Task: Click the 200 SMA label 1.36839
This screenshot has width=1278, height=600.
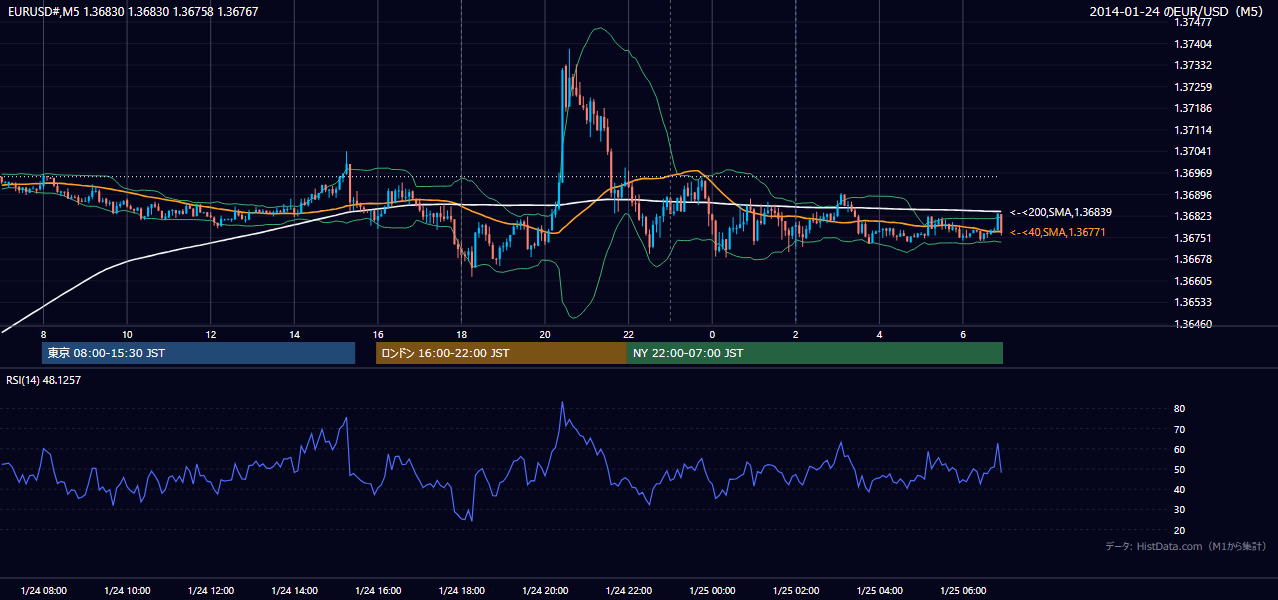Action: tap(1061, 212)
